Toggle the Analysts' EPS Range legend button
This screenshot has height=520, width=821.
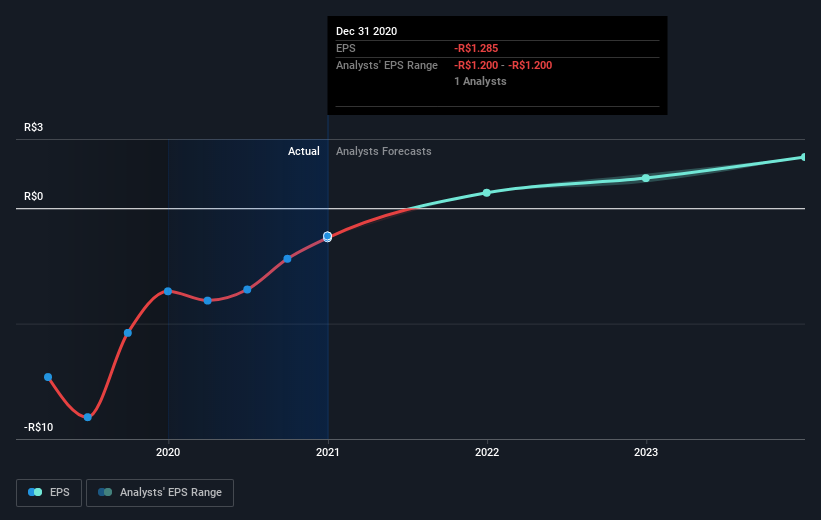tap(160, 493)
